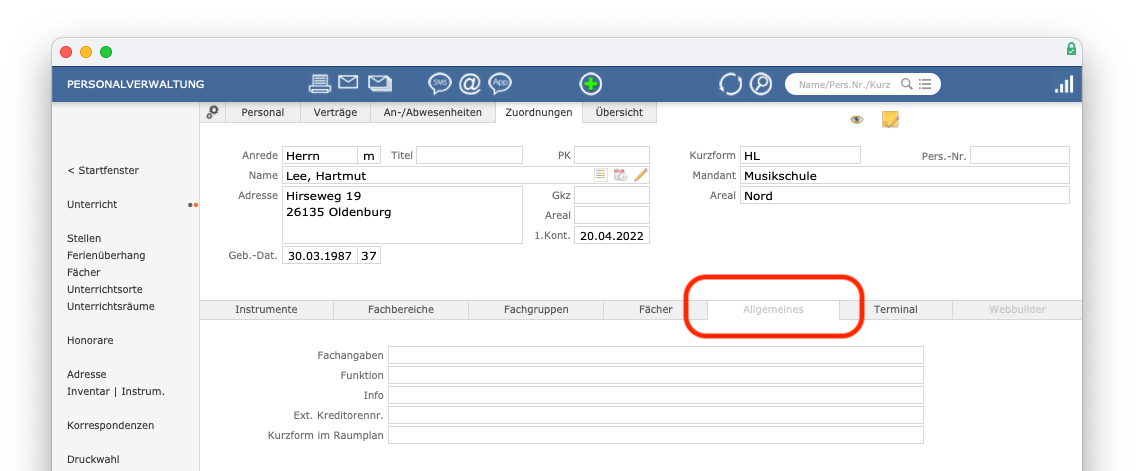Screen dimensions: 1138x471
Task: Open the list icon in search field
Action: click(925, 84)
